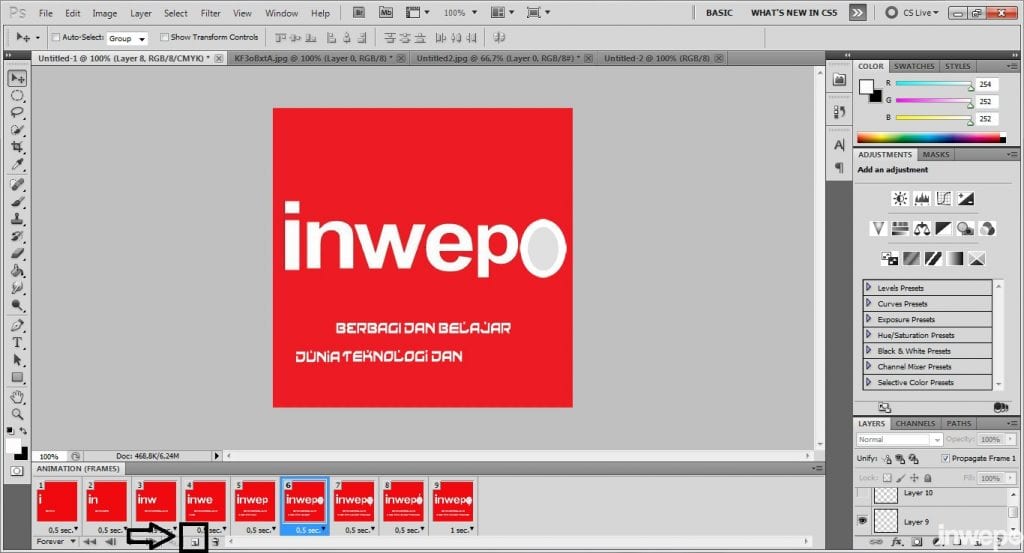1024x553 pixels.
Task: Toggle Show Transform Controls checkbox
Action: point(164,37)
